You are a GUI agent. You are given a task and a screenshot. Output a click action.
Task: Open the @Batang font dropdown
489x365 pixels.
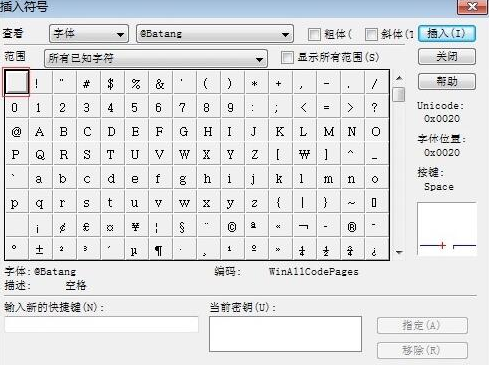point(215,34)
